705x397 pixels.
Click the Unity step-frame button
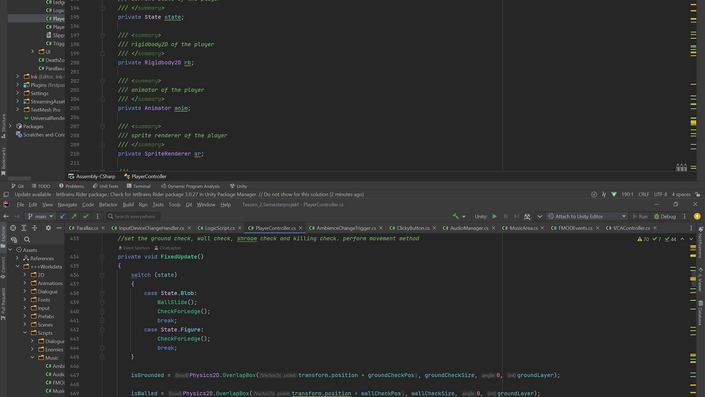pyautogui.click(x=516, y=216)
